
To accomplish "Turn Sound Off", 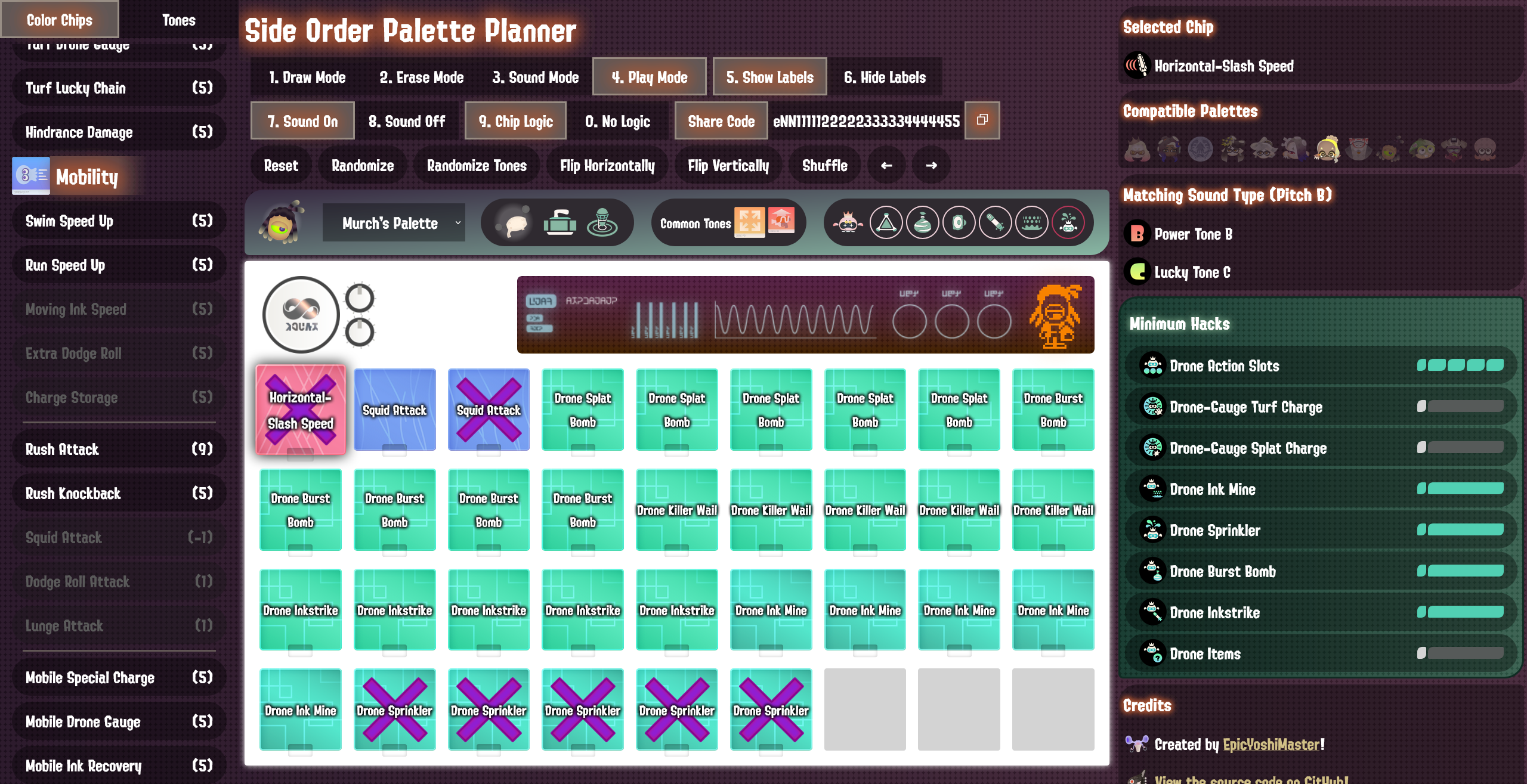I will point(407,121).
